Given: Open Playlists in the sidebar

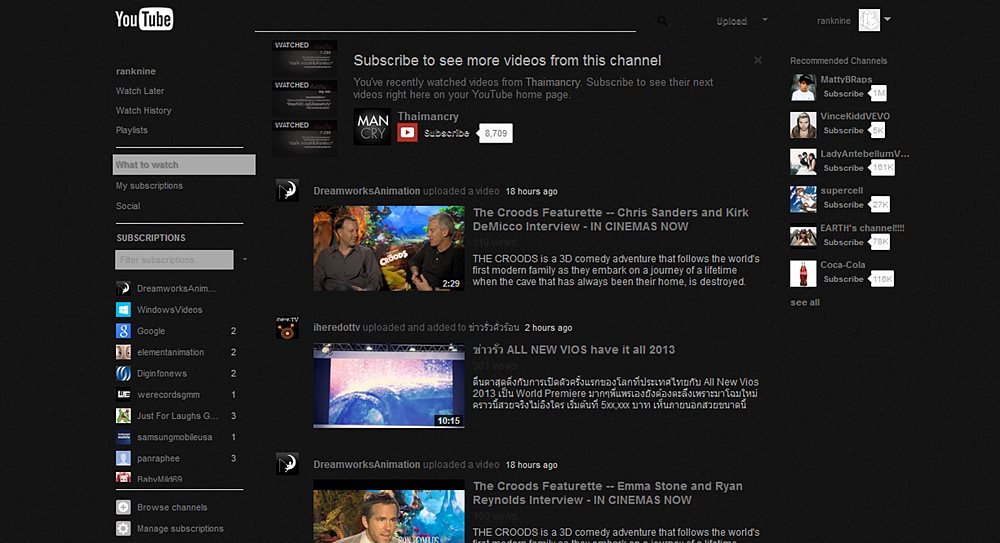Looking at the screenshot, I should pos(131,130).
